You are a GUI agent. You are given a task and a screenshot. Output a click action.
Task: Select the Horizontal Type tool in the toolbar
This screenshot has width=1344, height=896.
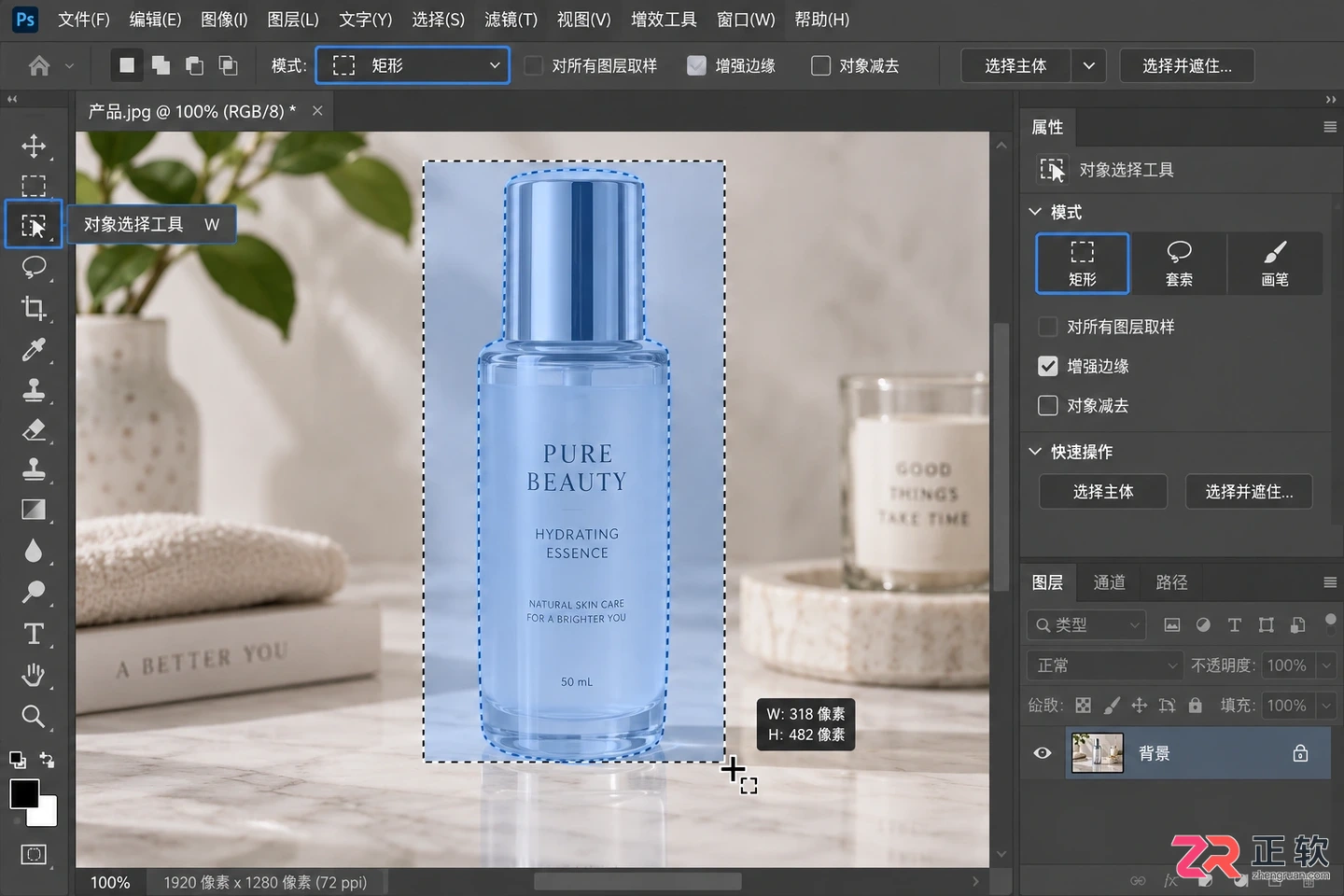(34, 634)
